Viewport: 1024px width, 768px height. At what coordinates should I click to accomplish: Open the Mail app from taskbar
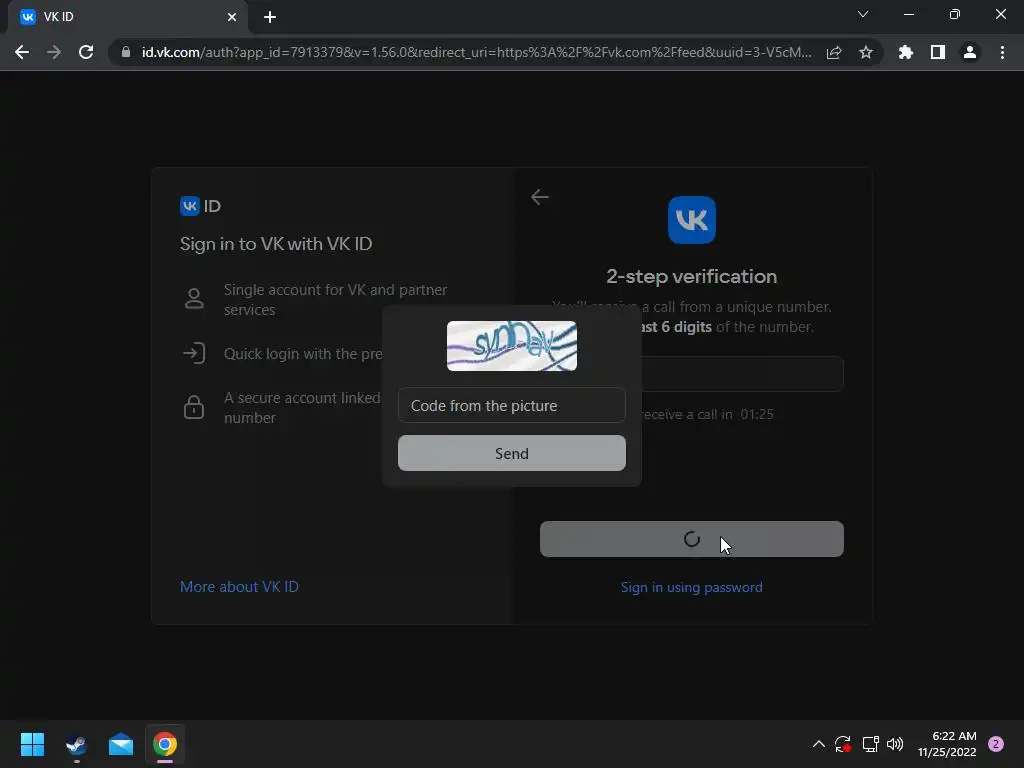coord(121,744)
